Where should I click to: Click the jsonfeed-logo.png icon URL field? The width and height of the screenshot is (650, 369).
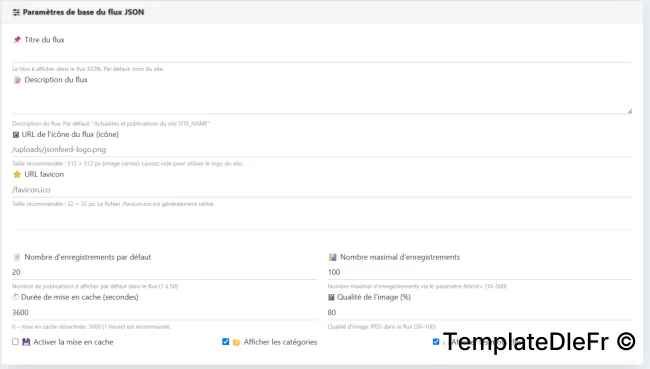point(322,149)
